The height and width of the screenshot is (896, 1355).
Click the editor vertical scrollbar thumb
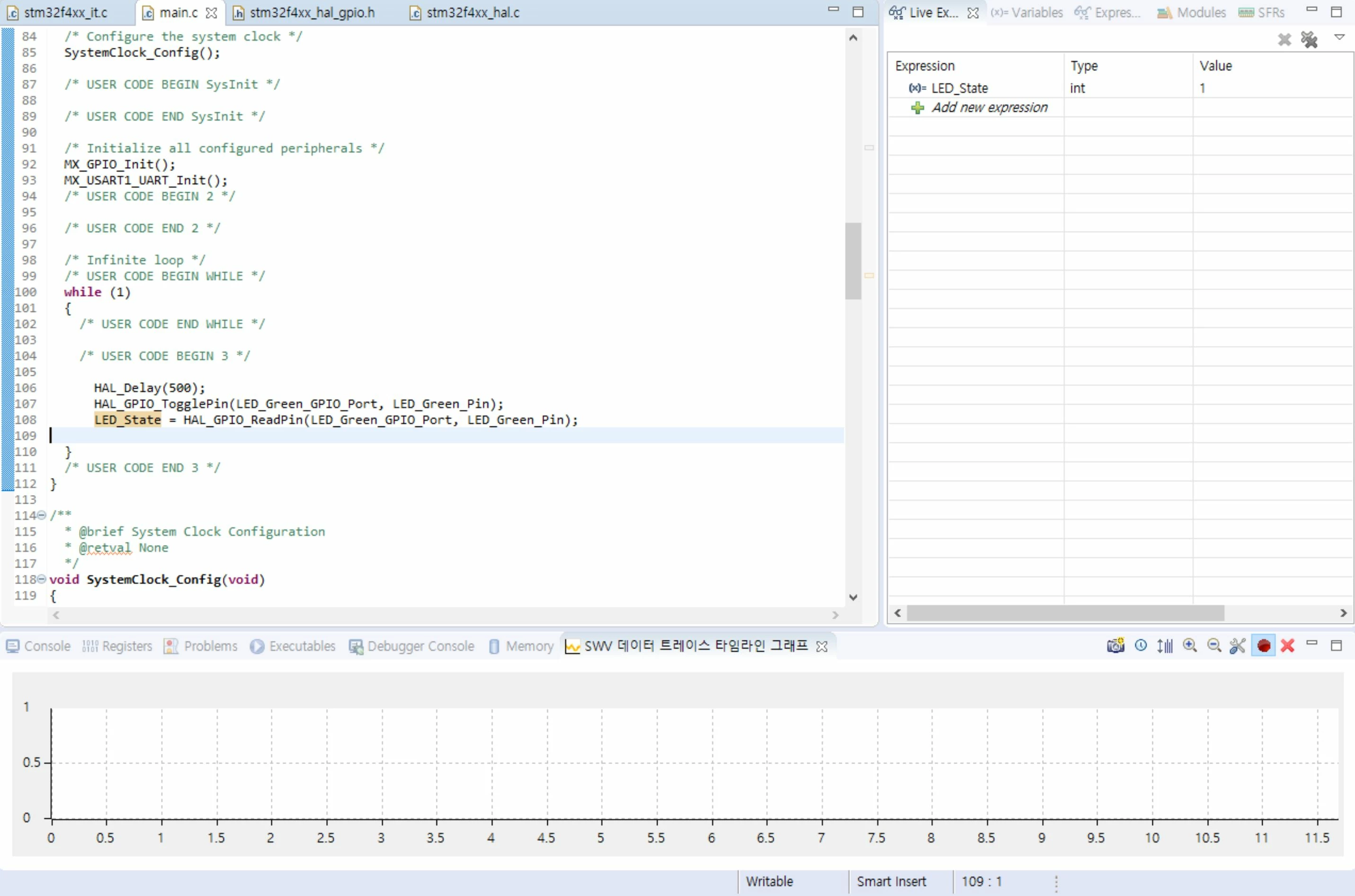tap(853, 261)
